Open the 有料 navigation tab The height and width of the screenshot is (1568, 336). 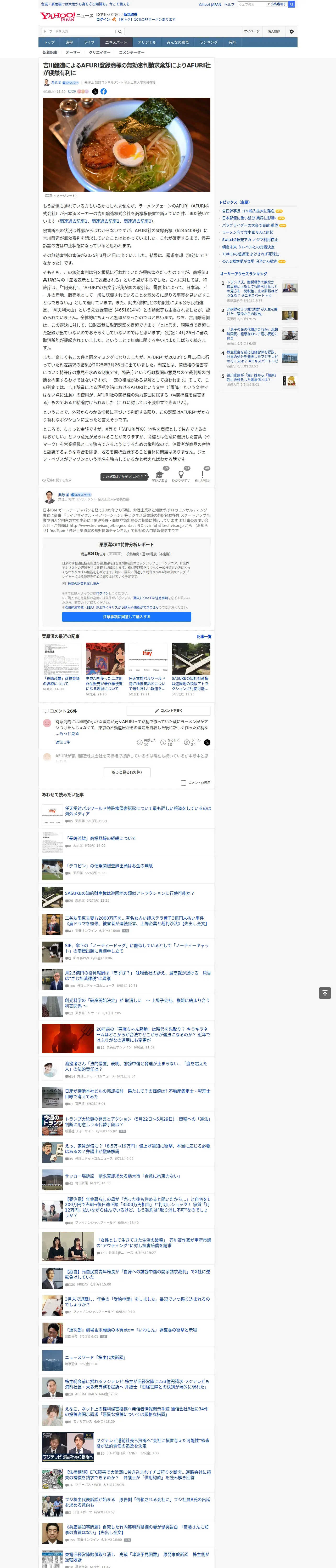[x=232, y=42]
